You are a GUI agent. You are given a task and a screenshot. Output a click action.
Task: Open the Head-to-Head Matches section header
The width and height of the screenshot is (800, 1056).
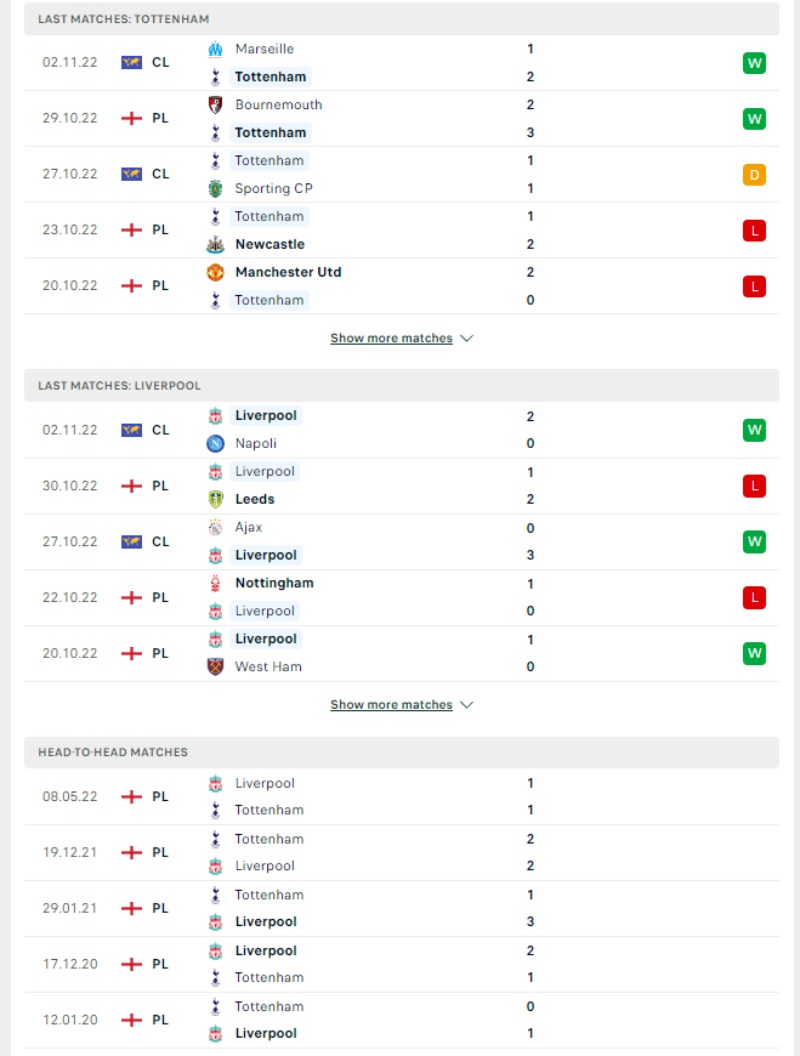pos(401,752)
